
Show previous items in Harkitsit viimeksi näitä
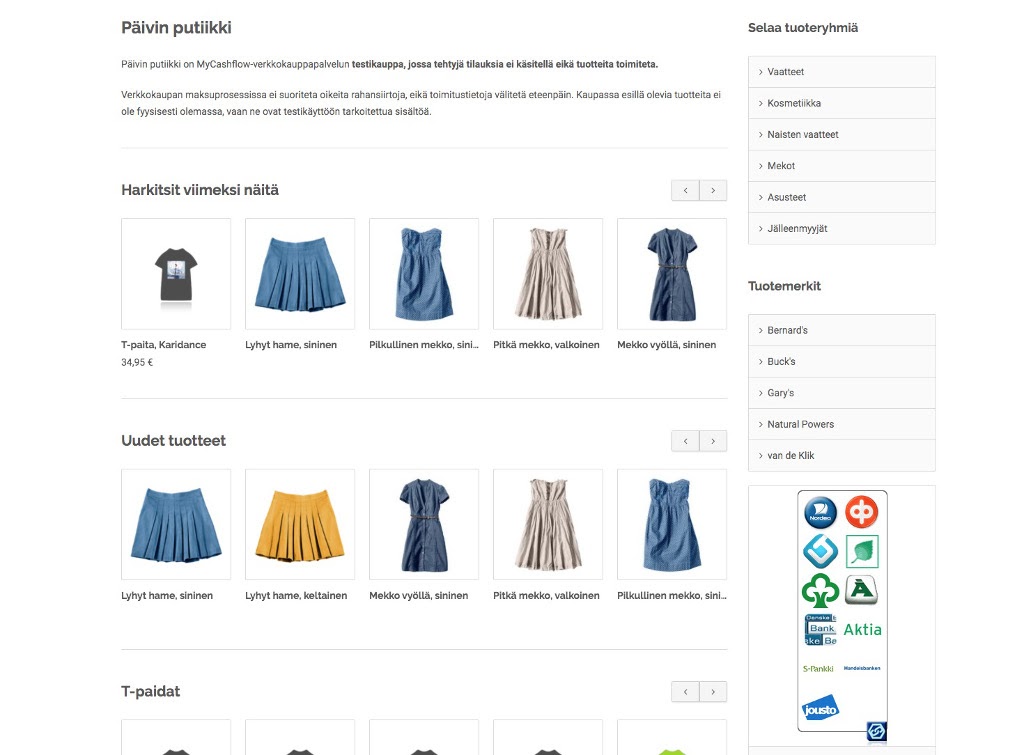(x=685, y=190)
